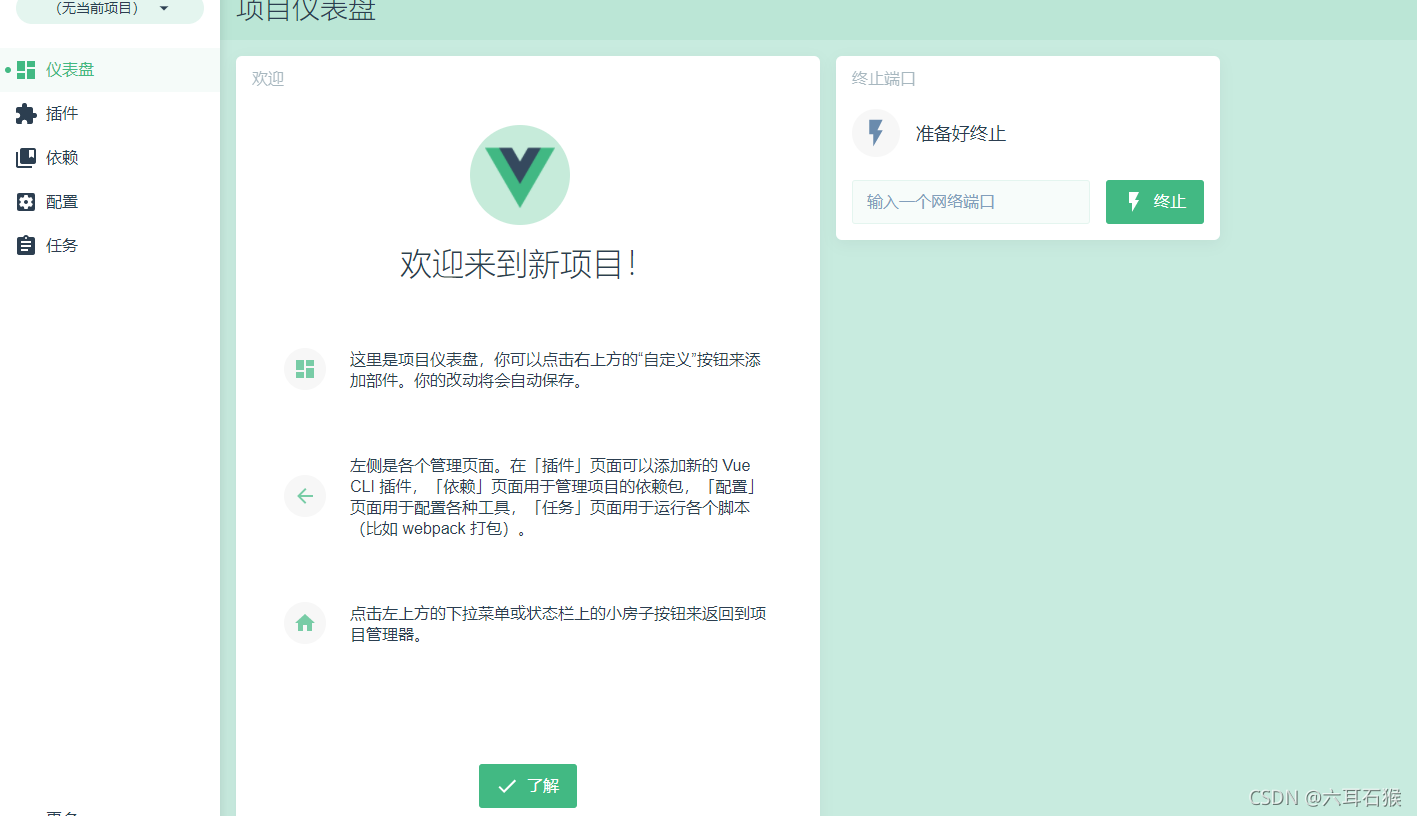The image size is (1417, 816).
Task: Open the 插件 plugins page
Action: [110, 114]
